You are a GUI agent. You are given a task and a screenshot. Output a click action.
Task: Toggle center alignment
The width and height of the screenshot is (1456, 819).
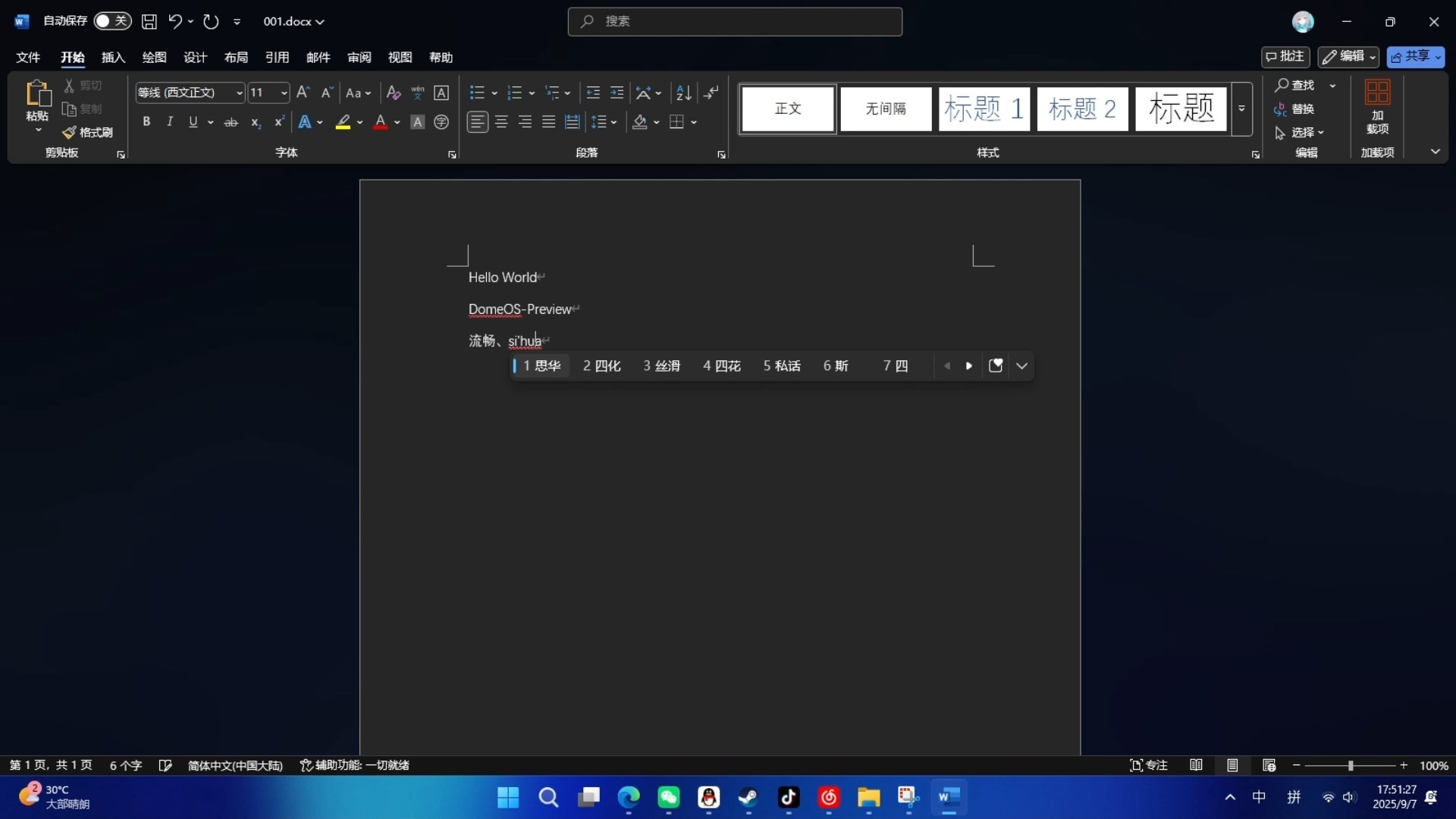pos(501,122)
